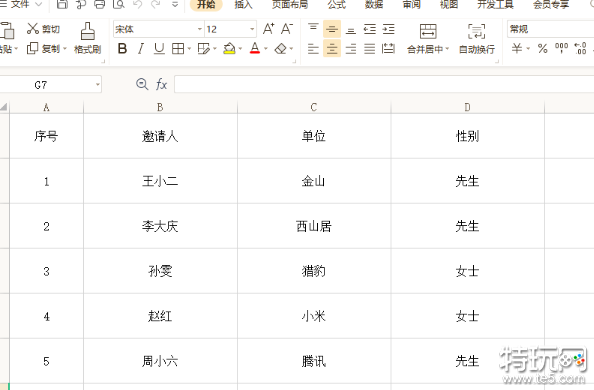The height and width of the screenshot is (390, 594).
Task: Switch to the 插入 ribbon tab
Action: 244,4
